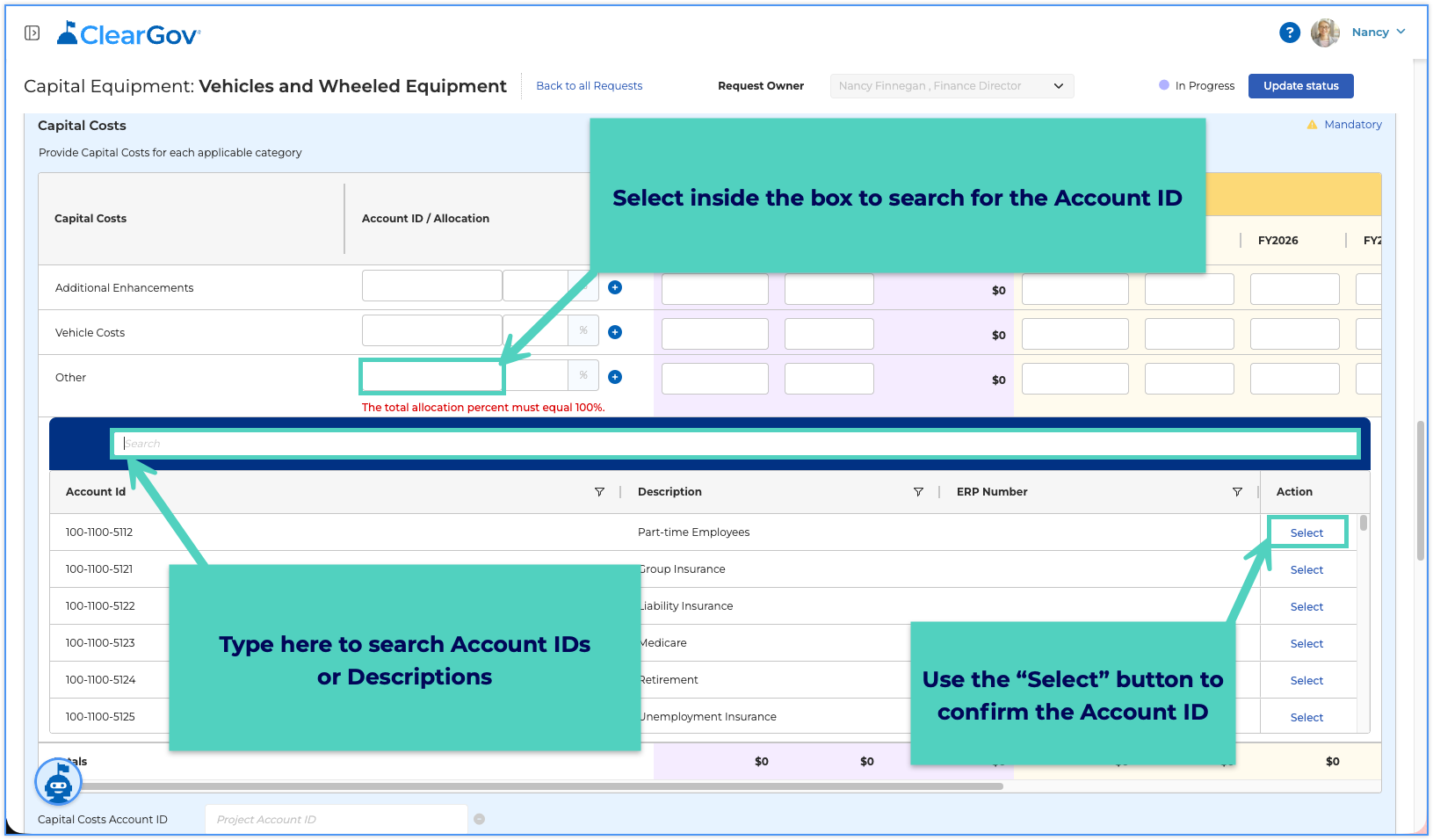1433x840 pixels.
Task: Click FY2026 field in Additional Enhancements row
Action: 1294,289
